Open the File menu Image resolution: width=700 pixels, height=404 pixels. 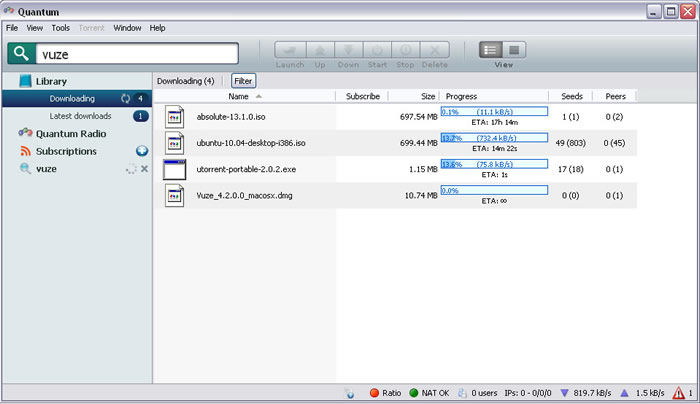pos(12,28)
